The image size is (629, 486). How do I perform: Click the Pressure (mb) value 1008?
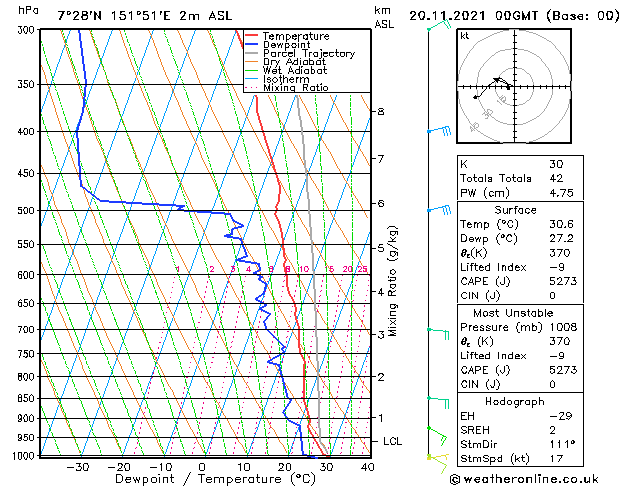(563, 327)
